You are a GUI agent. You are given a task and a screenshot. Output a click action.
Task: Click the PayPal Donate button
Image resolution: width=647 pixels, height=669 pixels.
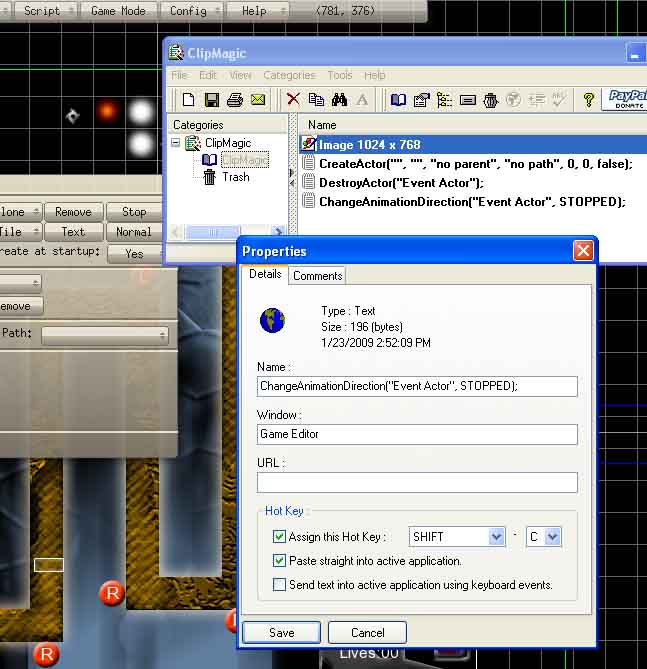625,99
